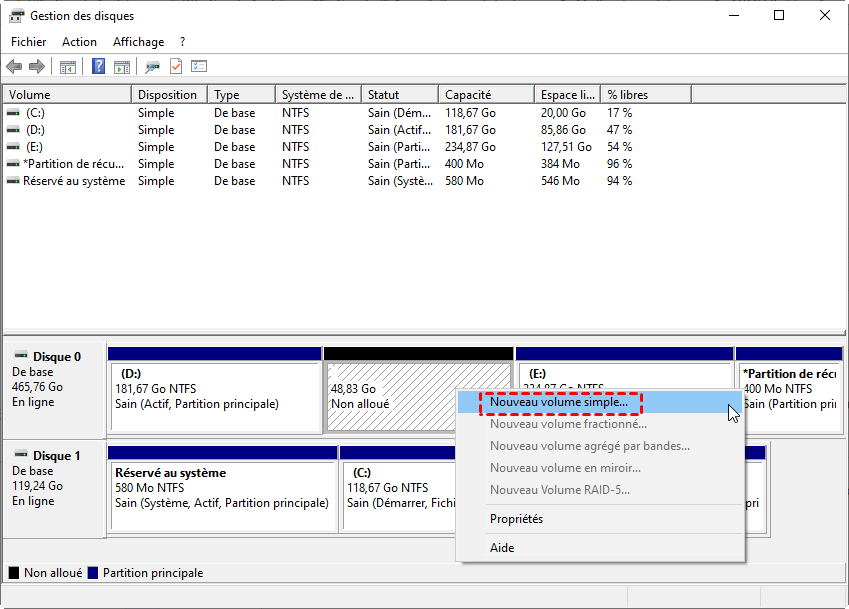
Task: Click the Forward arrow in the toolbar
Action: (x=37, y=67)
